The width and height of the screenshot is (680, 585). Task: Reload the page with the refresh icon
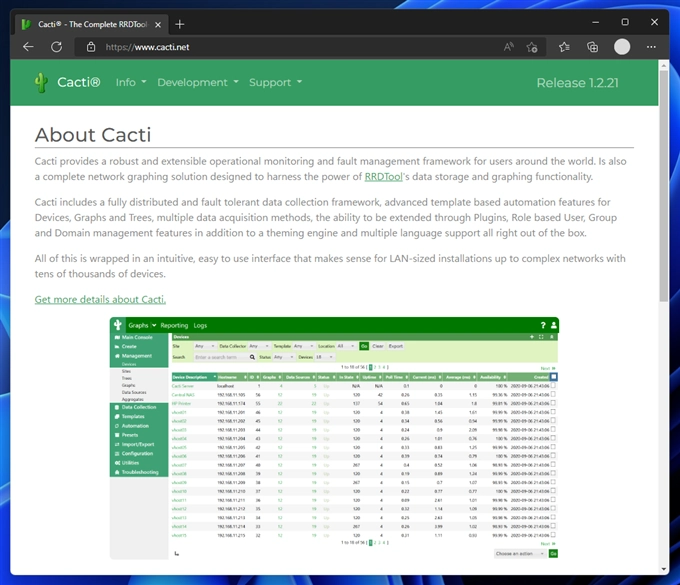tap(56, 47)
